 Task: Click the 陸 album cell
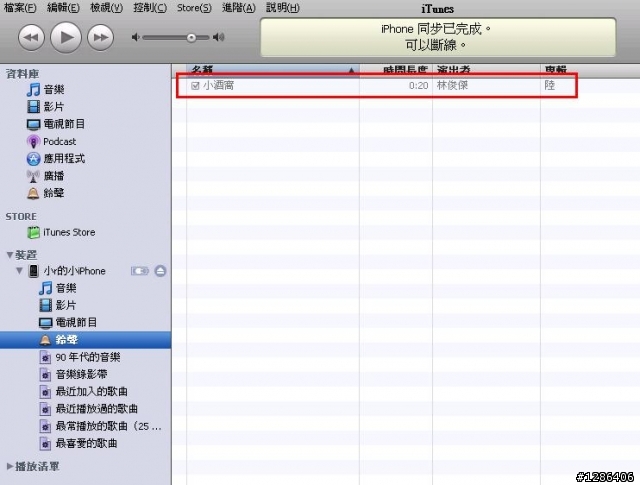click(x=549, y=85)
